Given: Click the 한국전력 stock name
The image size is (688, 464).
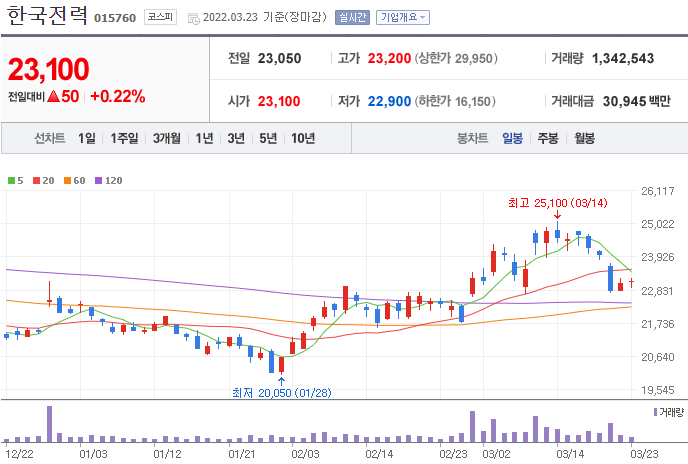Looking at the screenshot, I should (47, 16).
